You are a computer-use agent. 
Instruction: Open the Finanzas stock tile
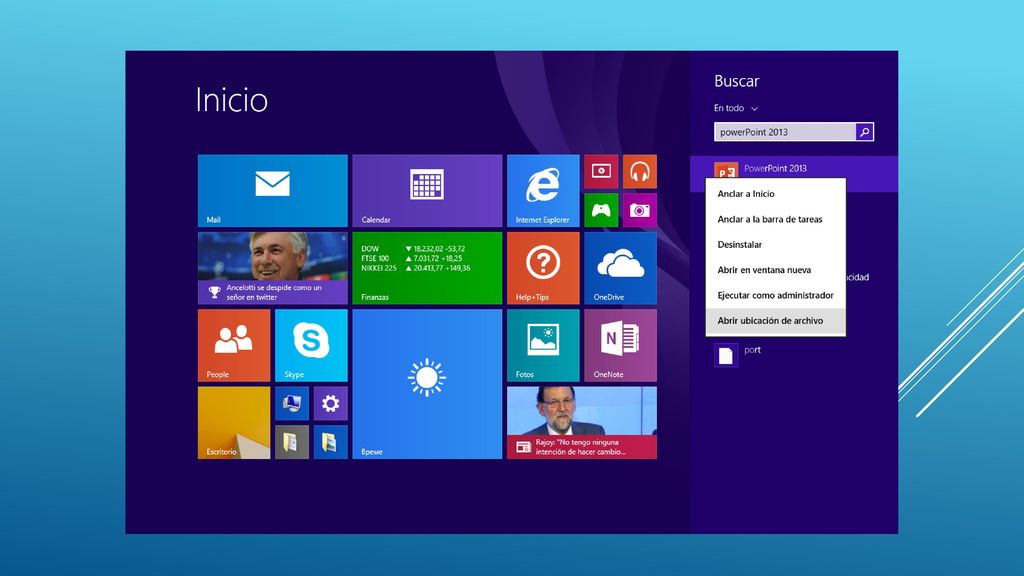coord(427,268)
